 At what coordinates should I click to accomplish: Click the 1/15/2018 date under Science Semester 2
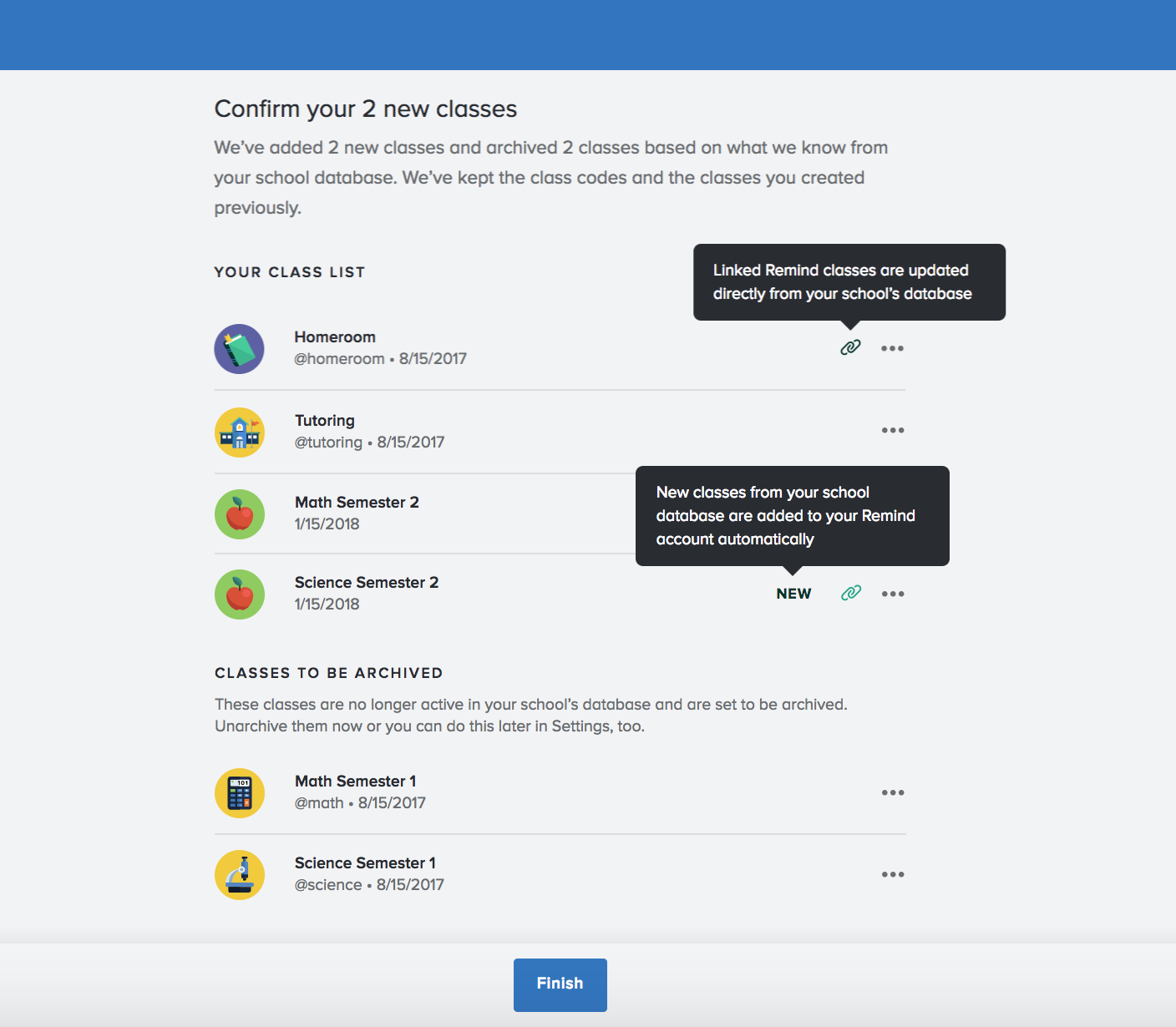click(x=327, y=605)
